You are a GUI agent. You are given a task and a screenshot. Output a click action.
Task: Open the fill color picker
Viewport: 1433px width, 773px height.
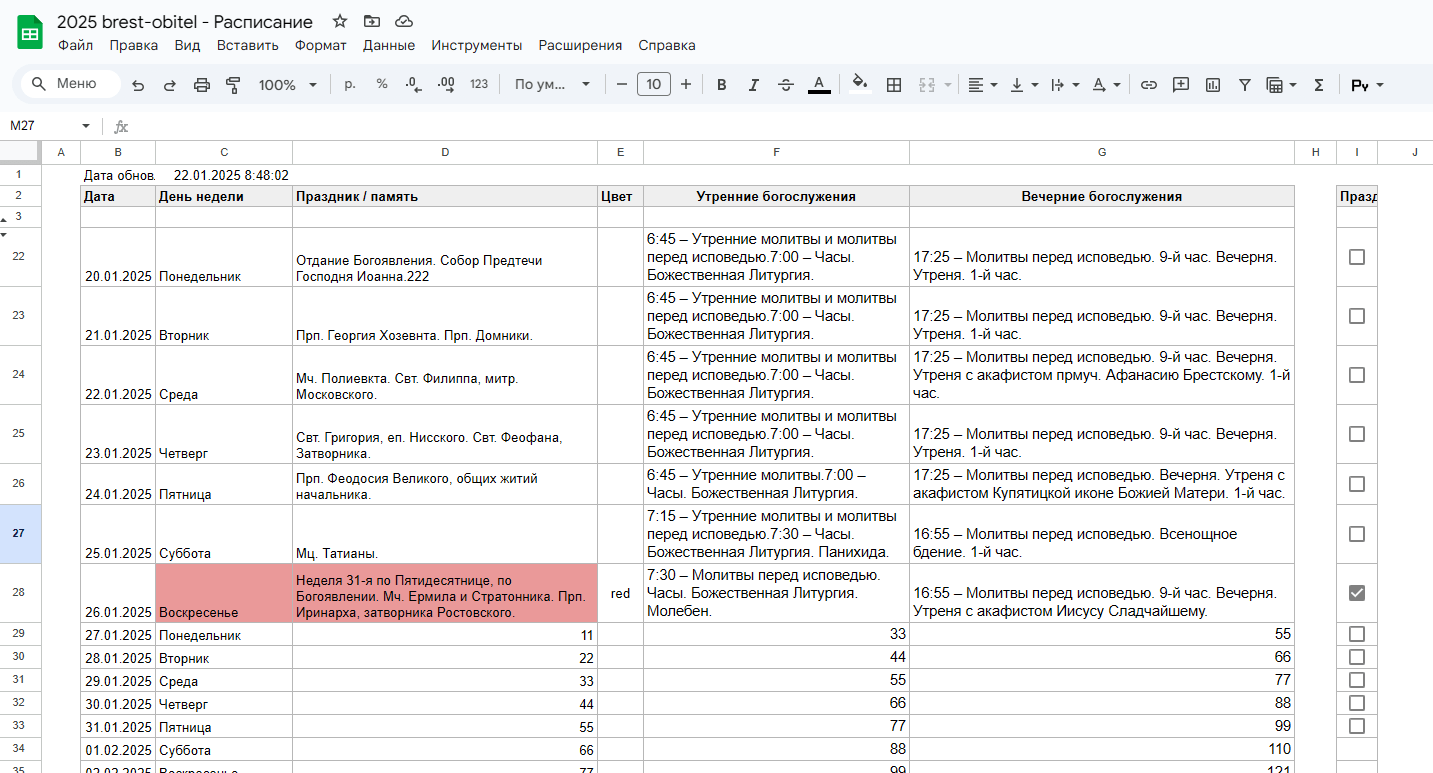[x=859, y=84]
